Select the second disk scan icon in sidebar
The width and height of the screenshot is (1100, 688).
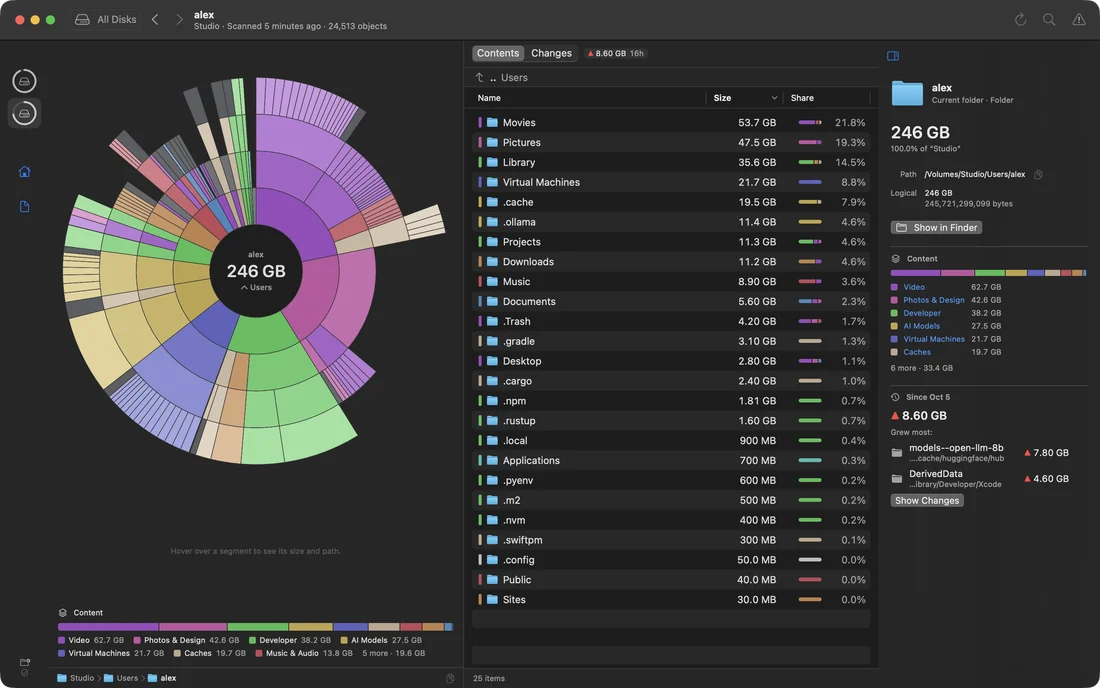[25, 113]
